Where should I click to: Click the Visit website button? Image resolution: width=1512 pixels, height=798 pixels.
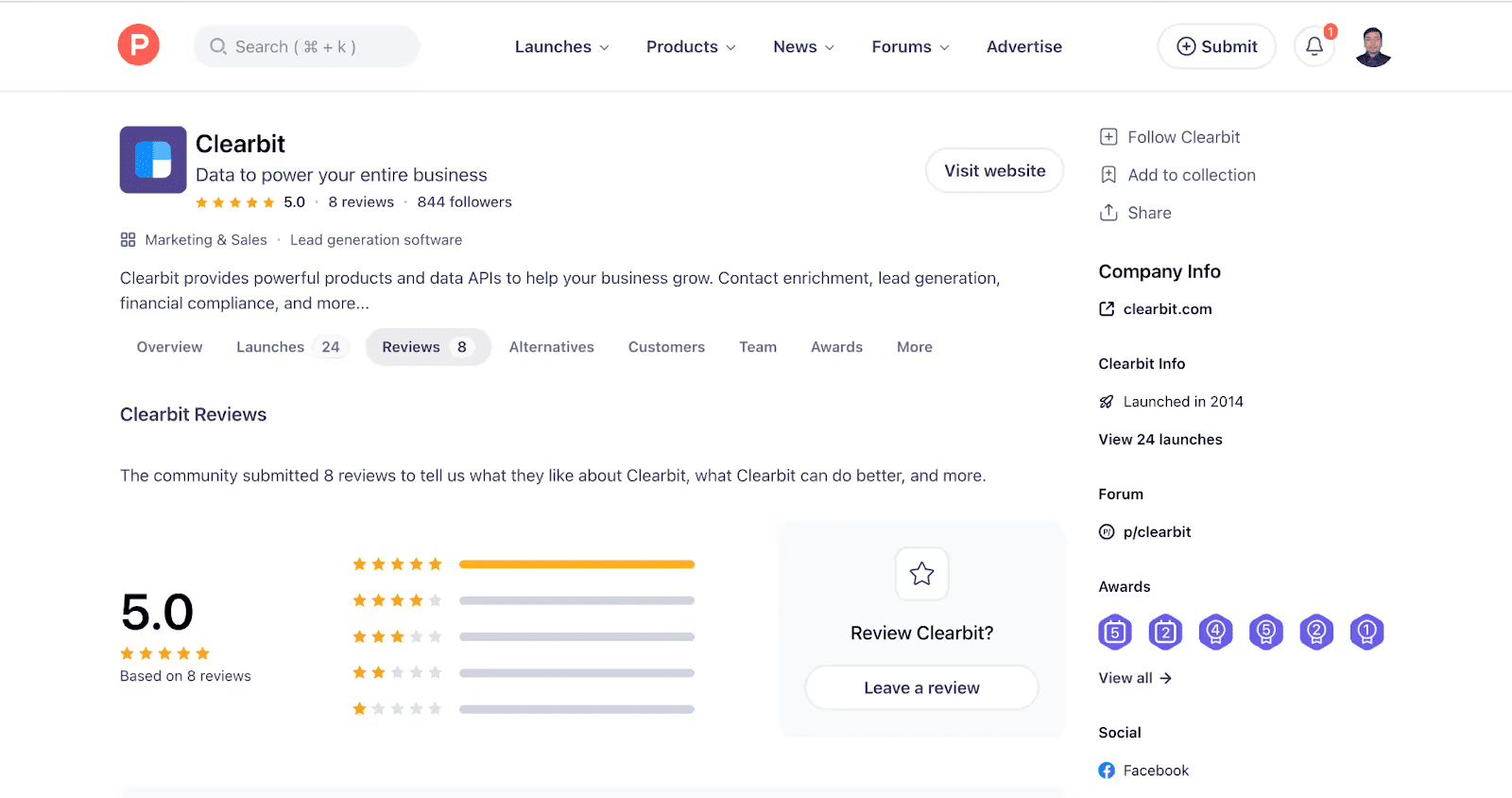click(x=993, y=170)
